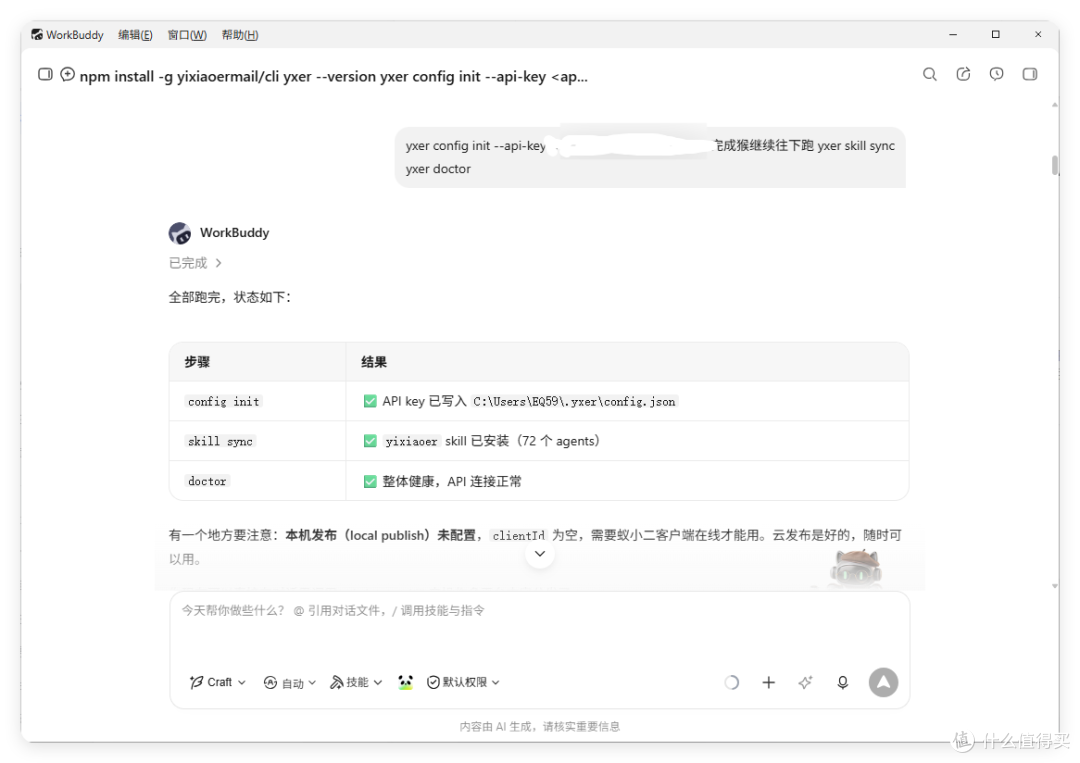Click the '全部跑完，状态如下' line
Viewport: 1080px width, 763px height.
pyautogui.click(x=230, y=297)
